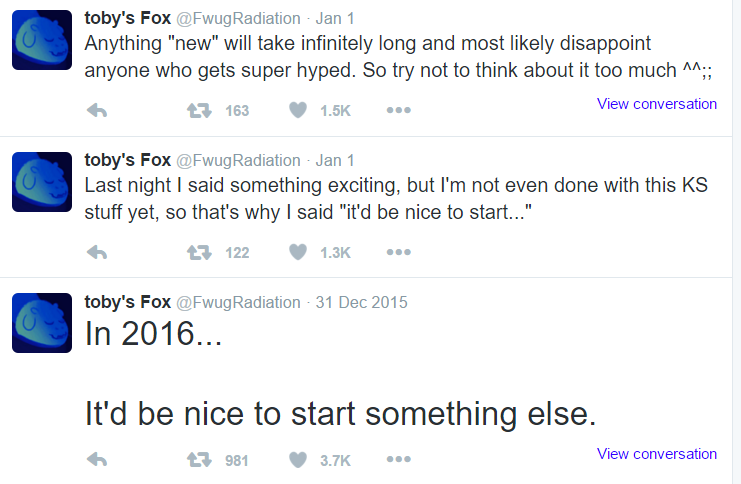
Task: Open the avatar on the first tweet
Action: pyautogui.click(x=41, y=40)
